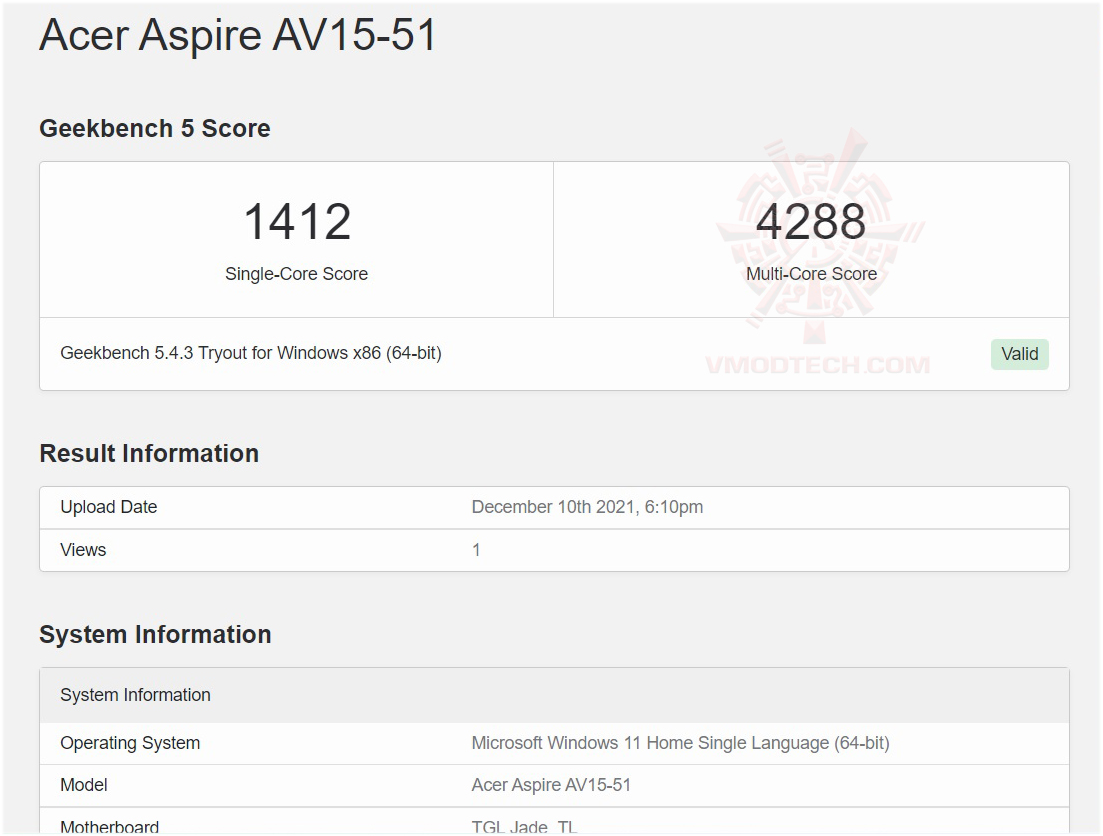Click the 1412 single-core score number
This screenshot has height=836, width=1103.
coord(297,222)
